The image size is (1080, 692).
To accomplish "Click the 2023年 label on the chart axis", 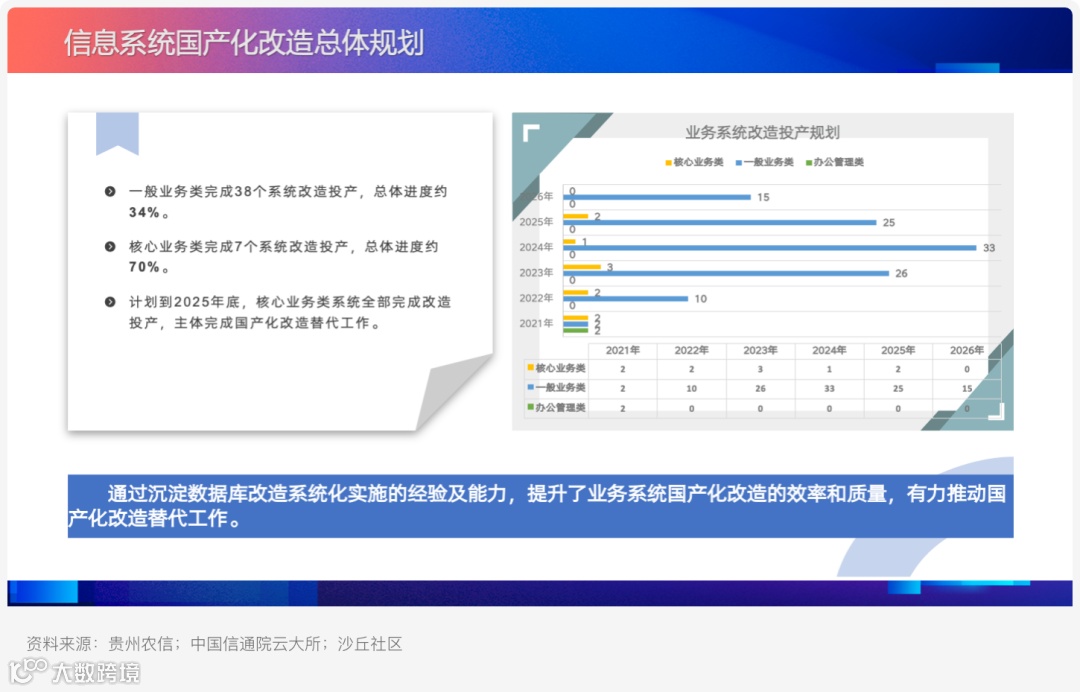I will (x=536, y=273).
